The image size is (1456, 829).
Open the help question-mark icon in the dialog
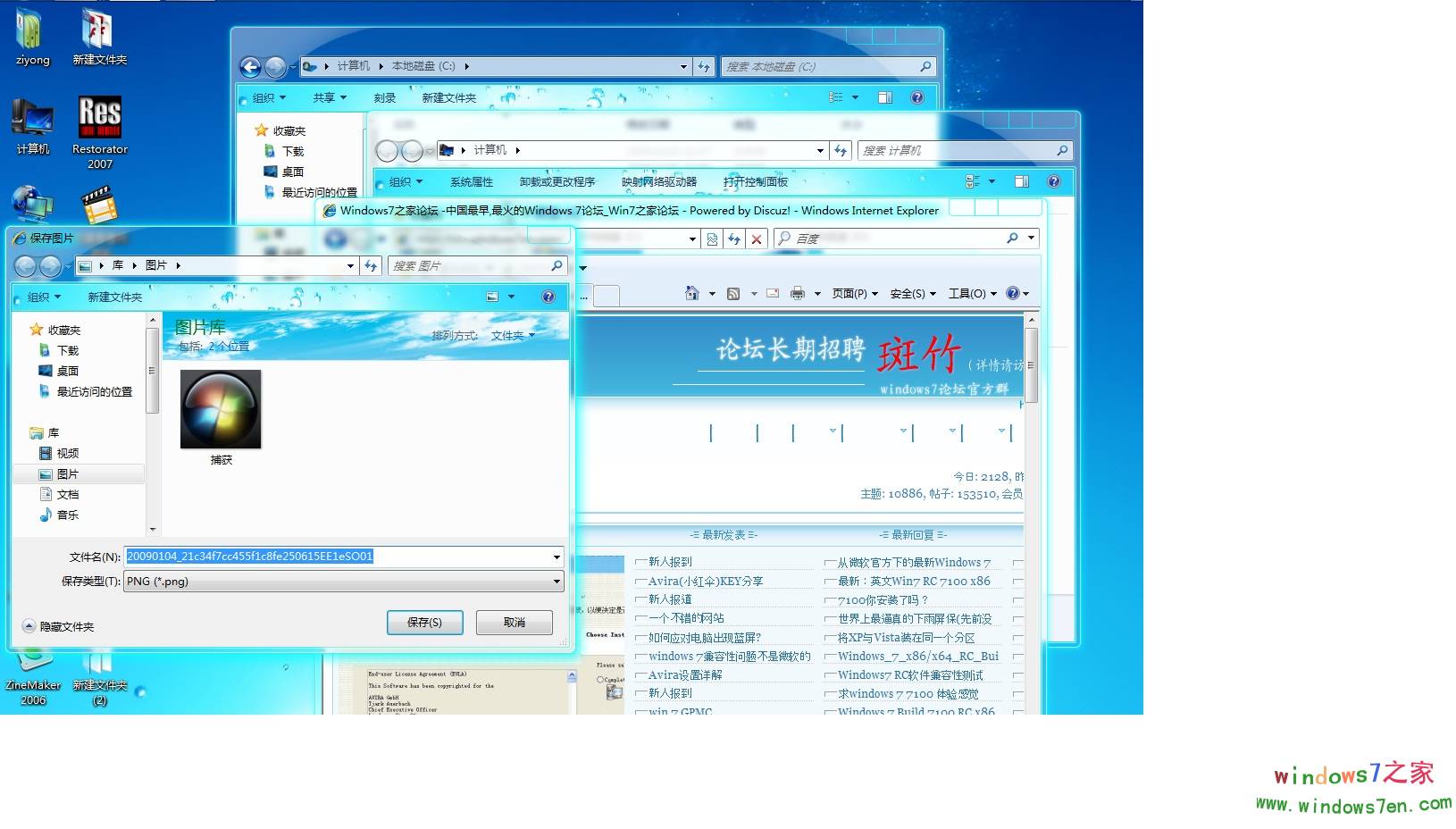click(x=548, y=297)
